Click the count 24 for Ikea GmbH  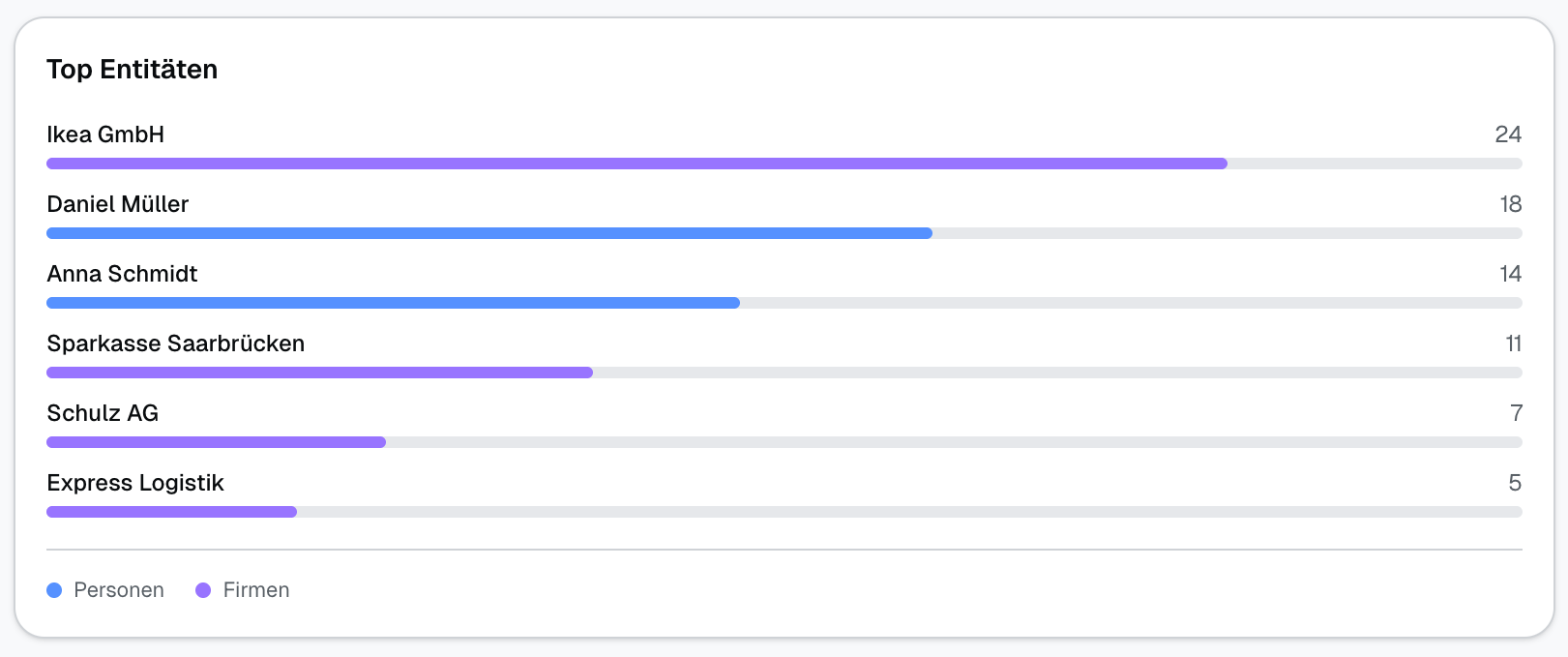(1508, 134)
